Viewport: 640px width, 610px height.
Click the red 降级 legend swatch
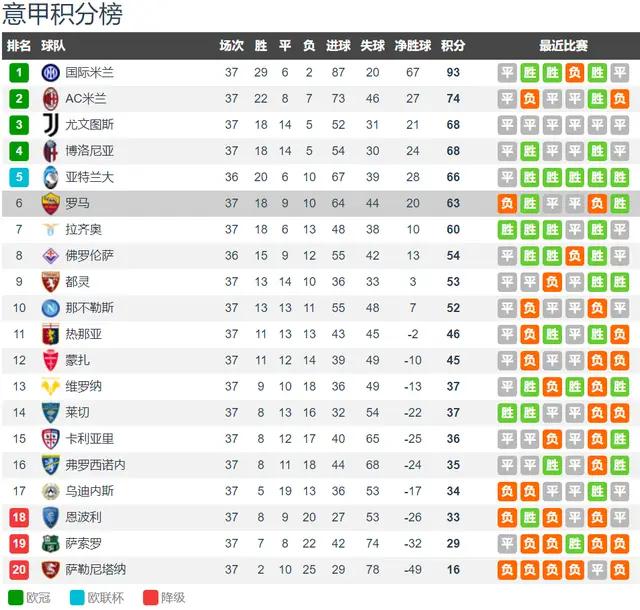click(x=150, y=598)
